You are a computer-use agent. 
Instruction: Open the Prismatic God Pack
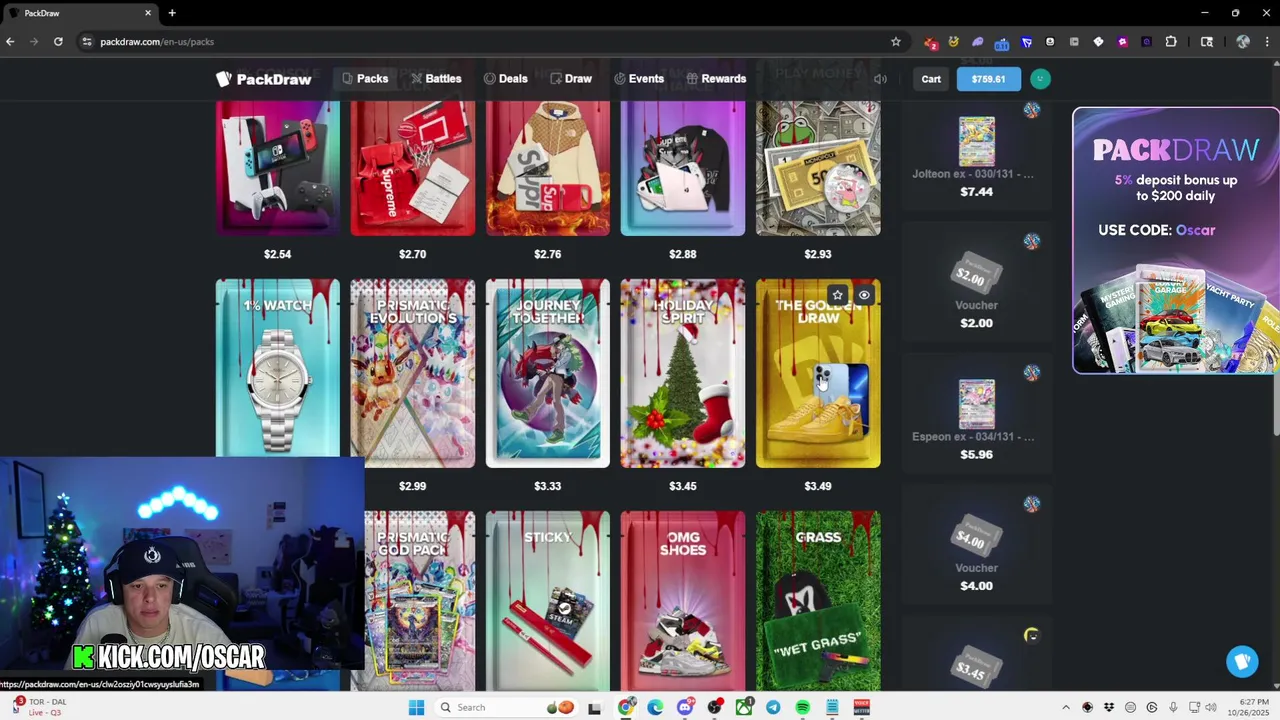(419, 600)
